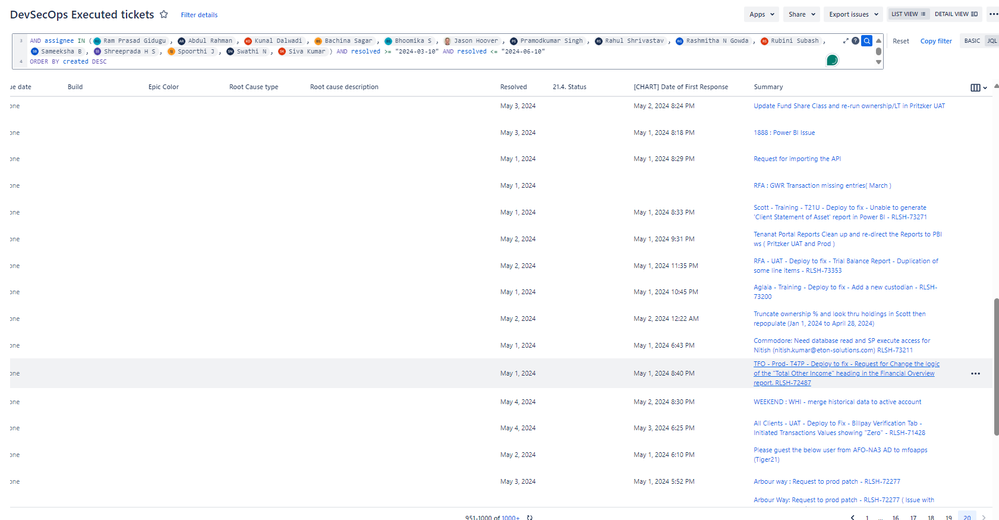Go to results page 1
The height and width of the screenshot is (520, 999).
pyautogui.click(x=867, y=517)
